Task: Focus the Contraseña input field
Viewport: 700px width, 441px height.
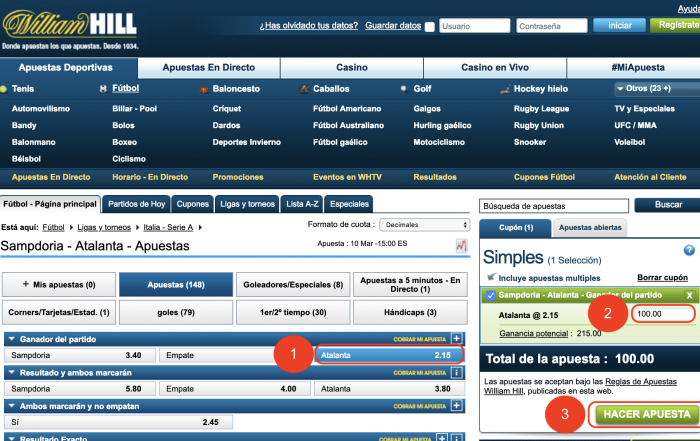Action: 552,26
